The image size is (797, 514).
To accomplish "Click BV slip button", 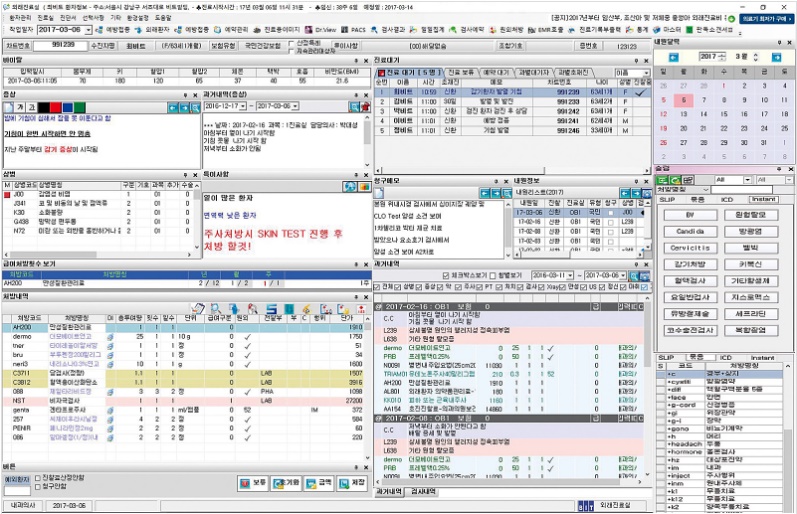I will 690,215.
